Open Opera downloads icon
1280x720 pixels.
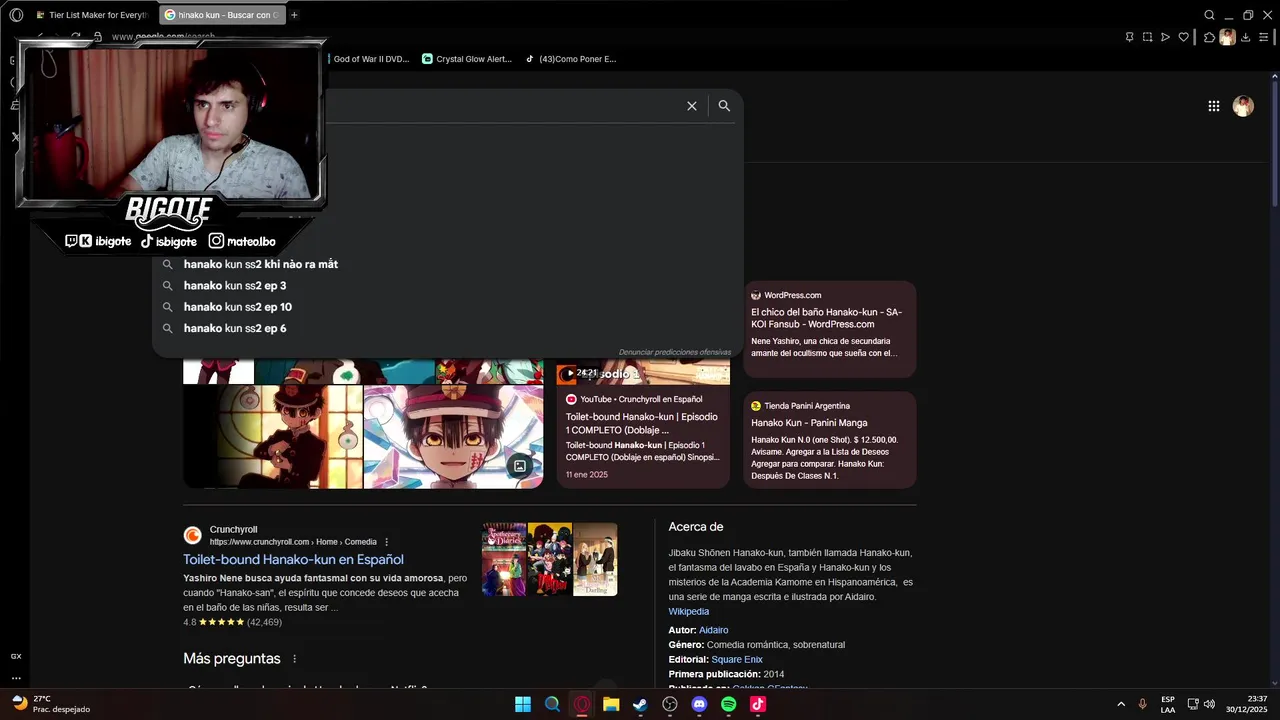[x=1248, y=37]
